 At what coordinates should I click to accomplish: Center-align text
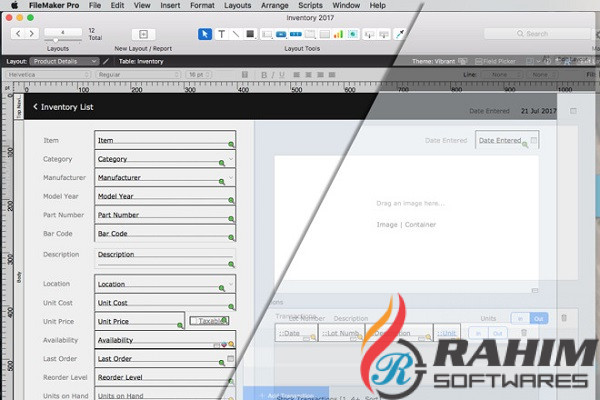coord(308,75)
